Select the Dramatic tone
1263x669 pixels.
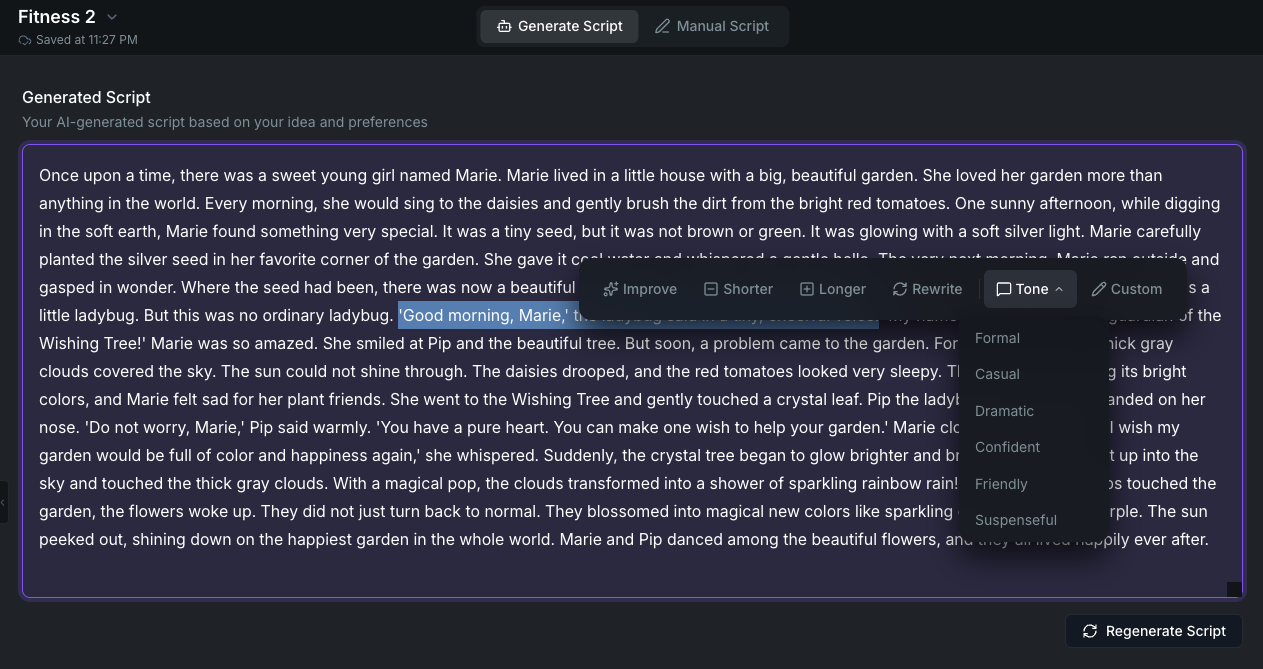(x=1004, y=411)
